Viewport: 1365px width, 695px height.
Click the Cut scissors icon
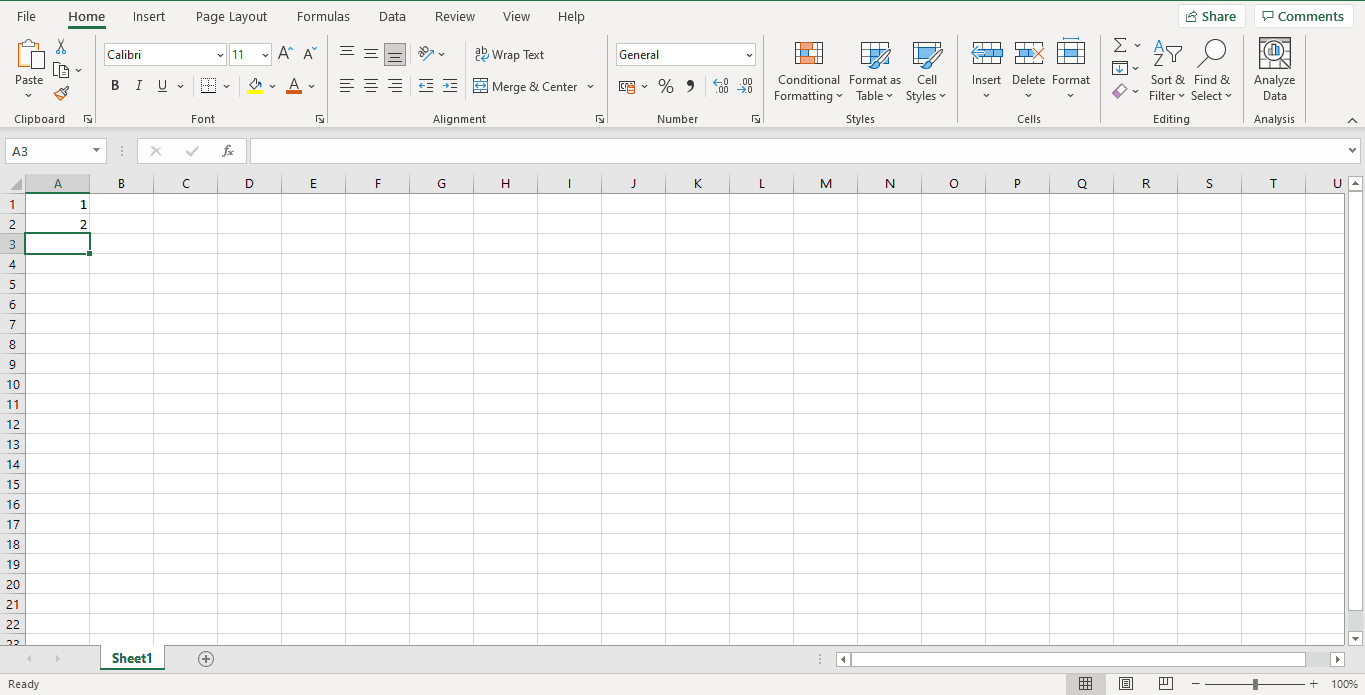coord(61,47)
